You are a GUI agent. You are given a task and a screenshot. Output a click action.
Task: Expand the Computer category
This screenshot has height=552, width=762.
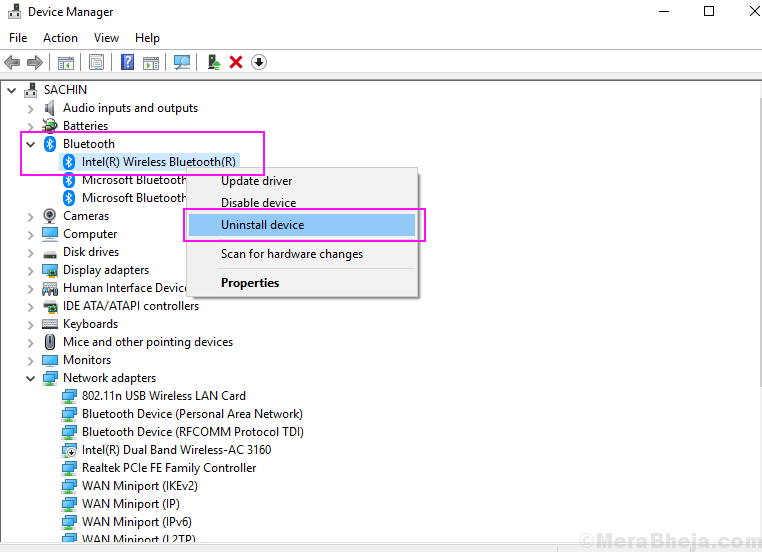tap(31, 235)
